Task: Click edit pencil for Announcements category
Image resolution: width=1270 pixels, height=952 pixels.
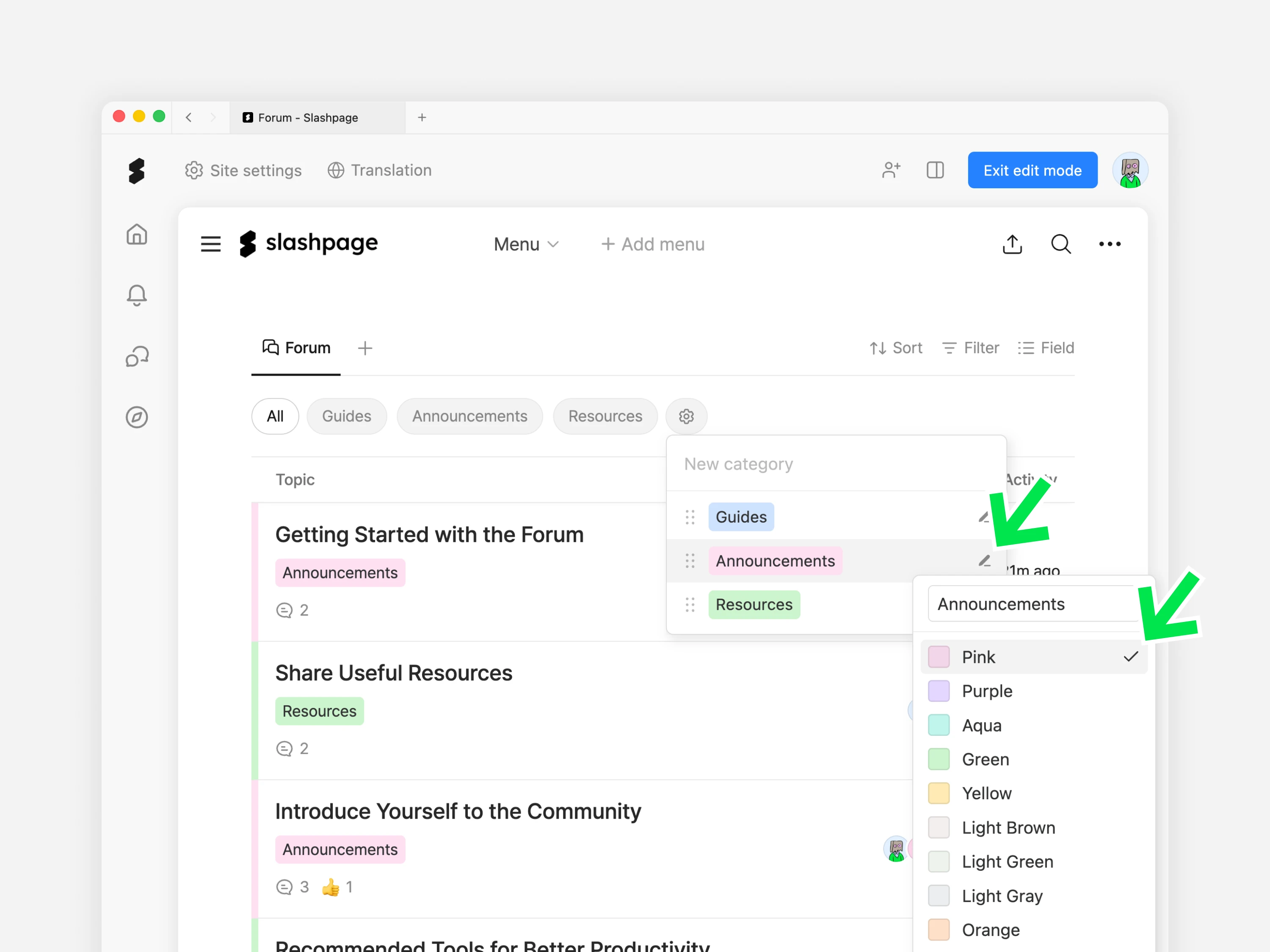Action: [984, 561]
